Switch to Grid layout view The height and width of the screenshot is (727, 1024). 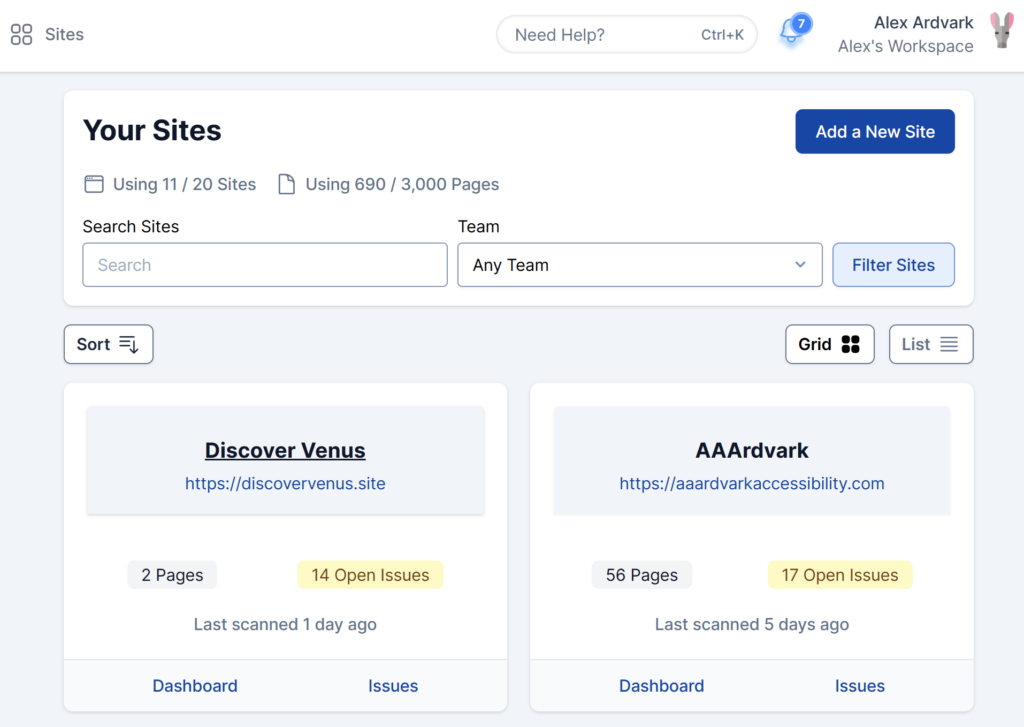pos(829,343)
